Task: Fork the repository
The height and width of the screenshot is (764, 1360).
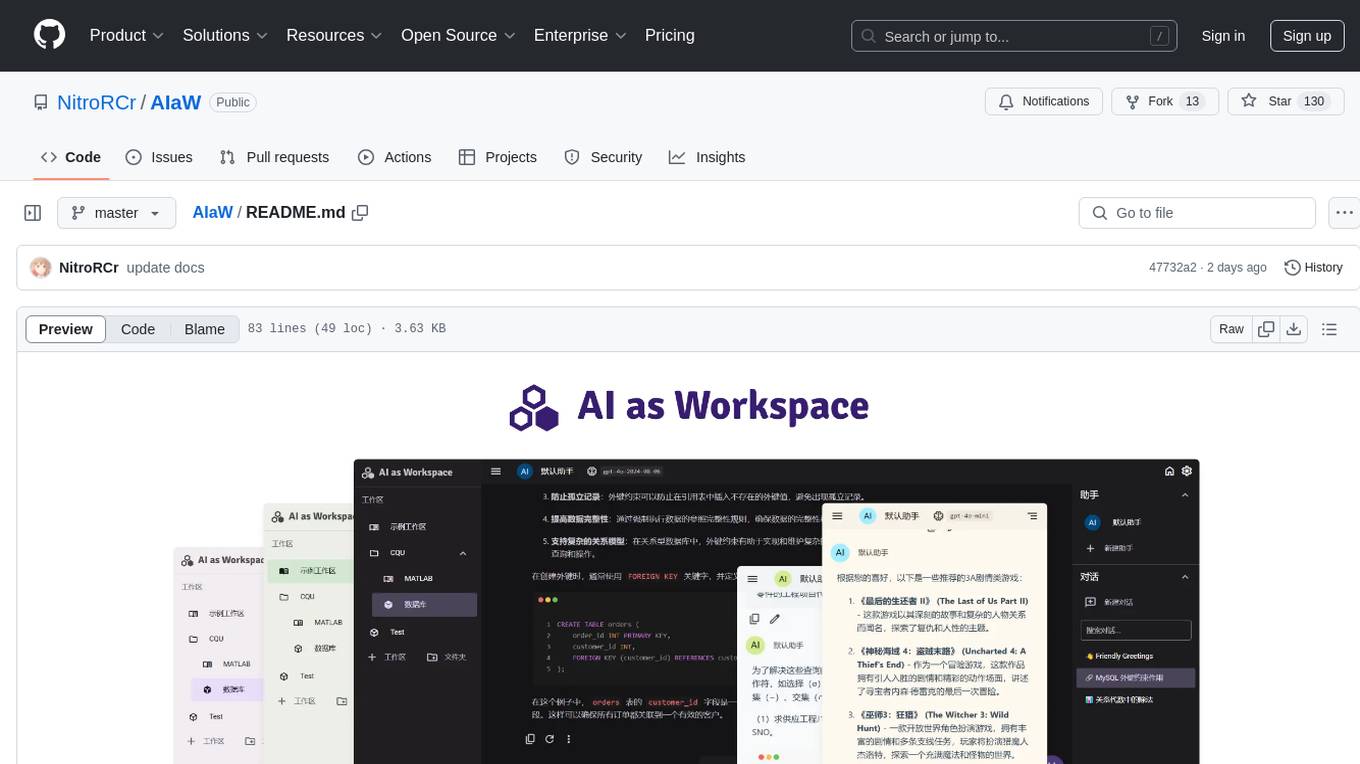Action: pyautogui.click(x=1164, y=102)
